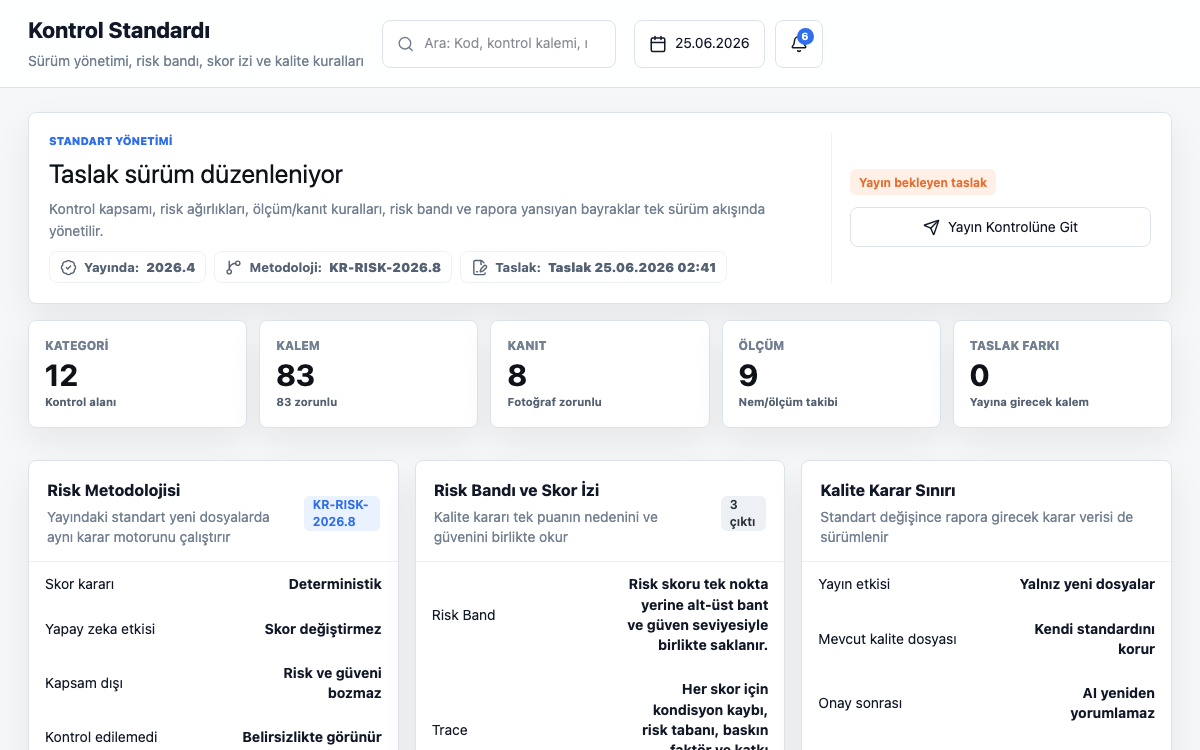This screenshot has width=1200, height=750.
Task: Click Taslak 25.06.2026 02:41 chip
Action: [x=593, y=268]
